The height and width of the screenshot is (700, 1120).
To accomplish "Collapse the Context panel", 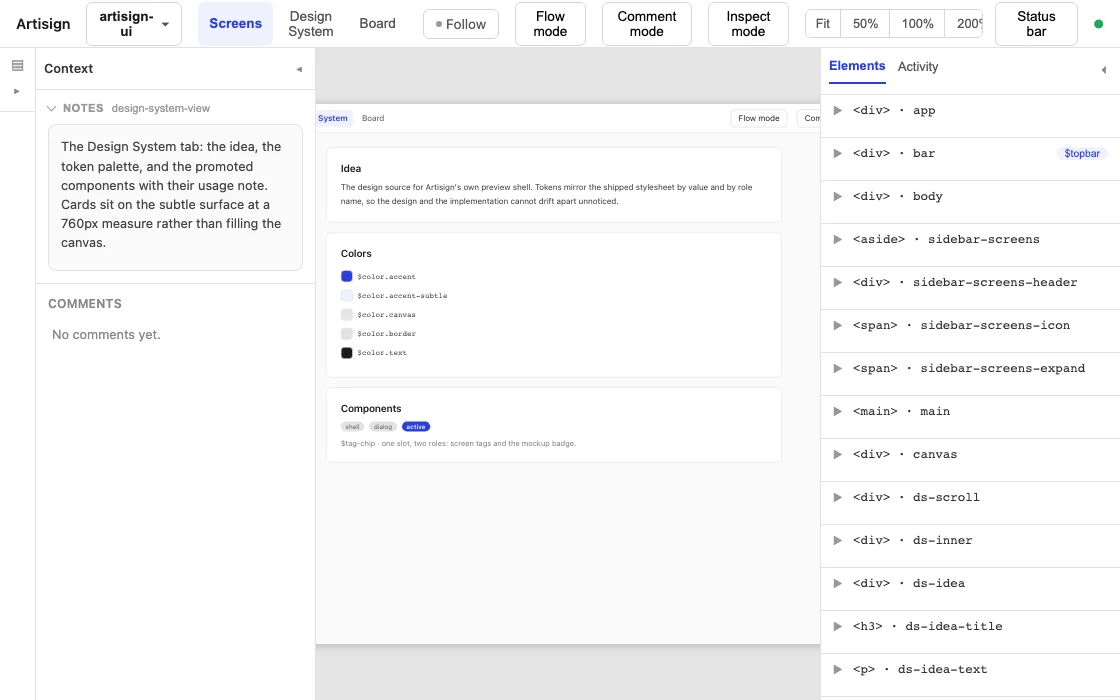I will (299, 69).
